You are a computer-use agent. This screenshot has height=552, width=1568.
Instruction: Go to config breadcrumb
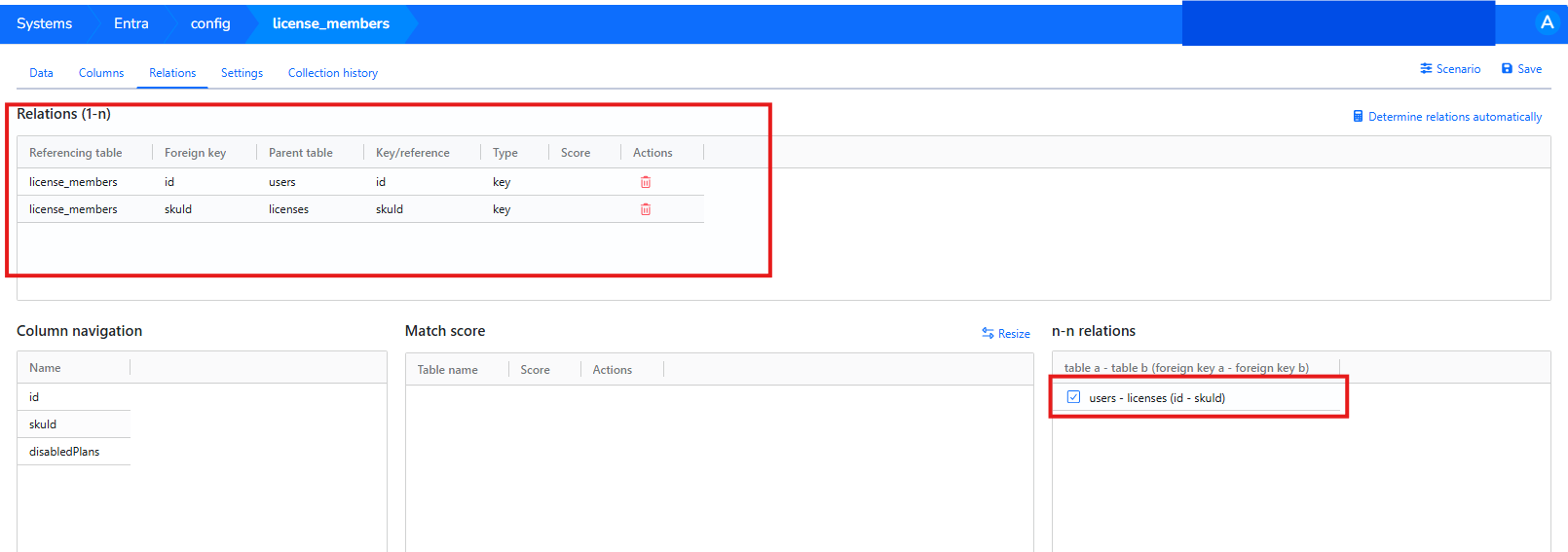210,23
